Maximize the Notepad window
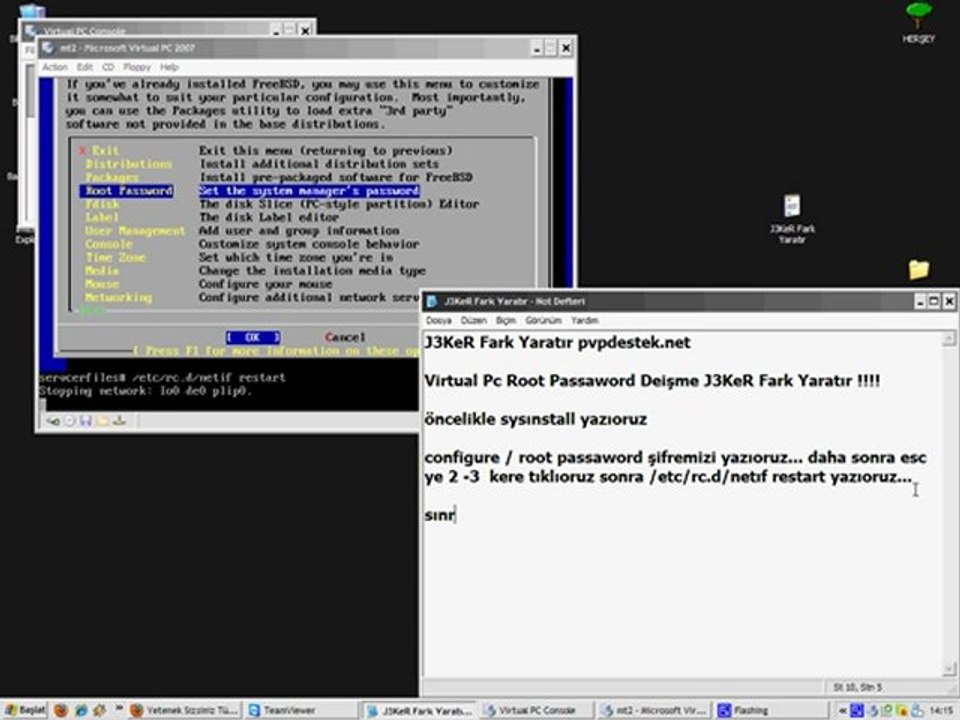Viewport: 960px width, 720px height. click(x=934, y=301)
